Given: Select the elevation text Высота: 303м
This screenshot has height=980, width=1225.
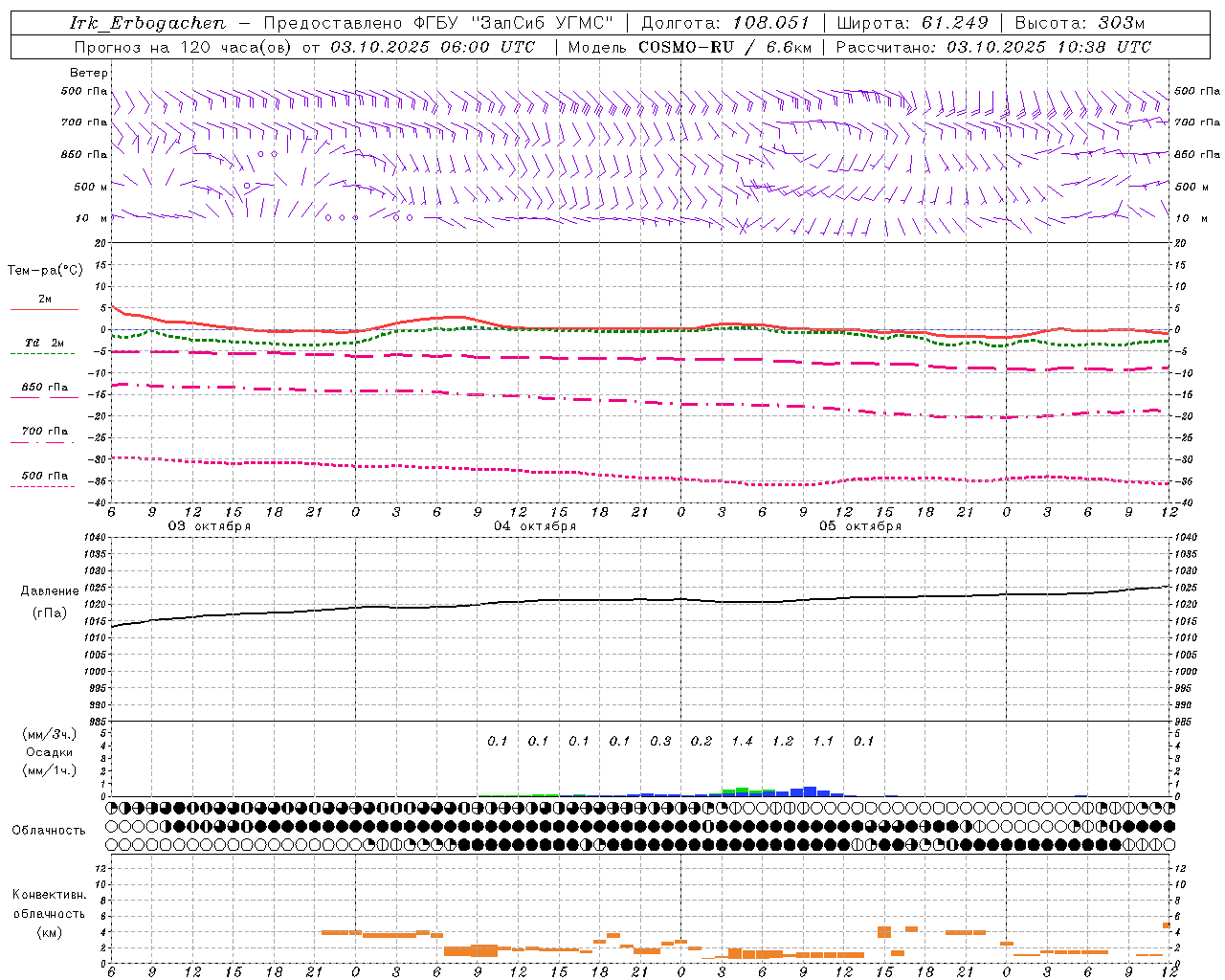Looking at the screenshot, I should tap(1080, 23).
